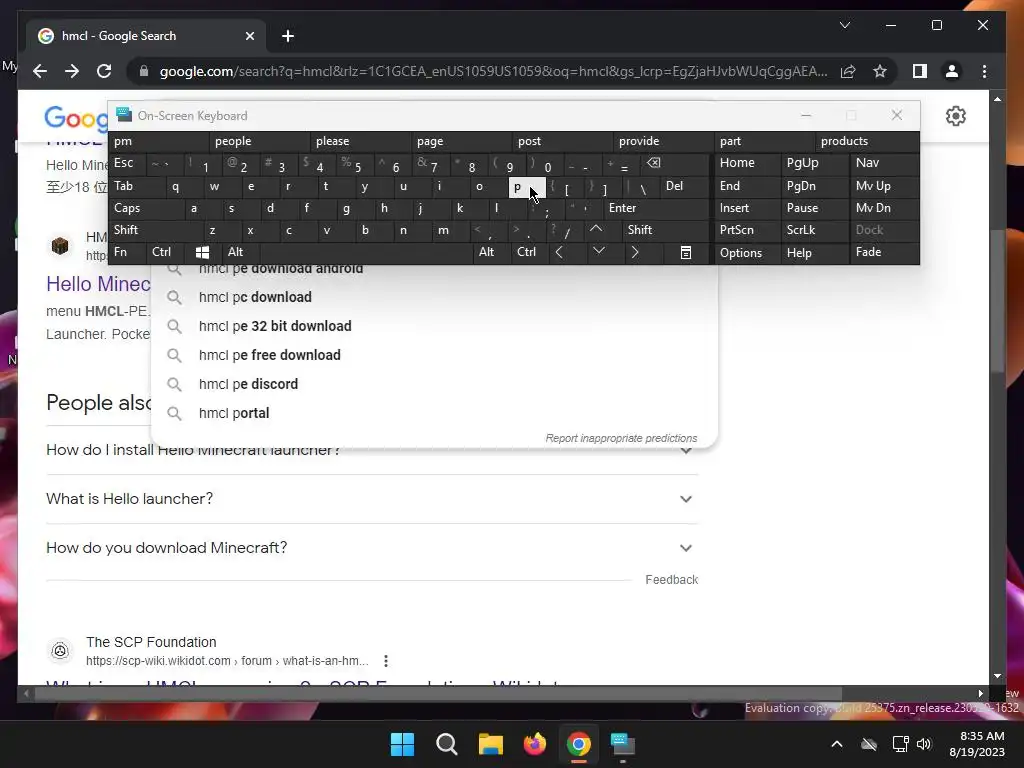The height and width of the screenshot is (768, 1024).
Task: Click the up arrow key on keyboard
Action: pos(596,230)
